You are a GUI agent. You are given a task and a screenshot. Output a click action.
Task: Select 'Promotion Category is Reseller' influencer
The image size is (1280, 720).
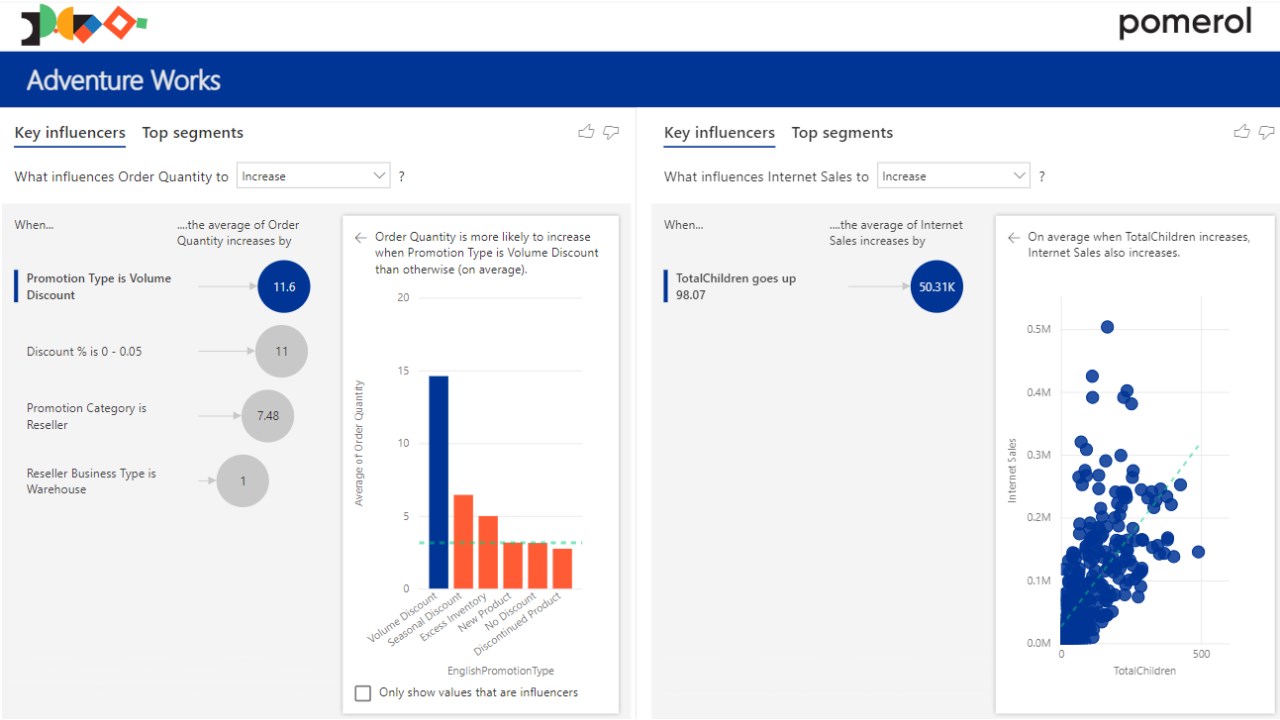pyautogui.click(x=87, y=416)
